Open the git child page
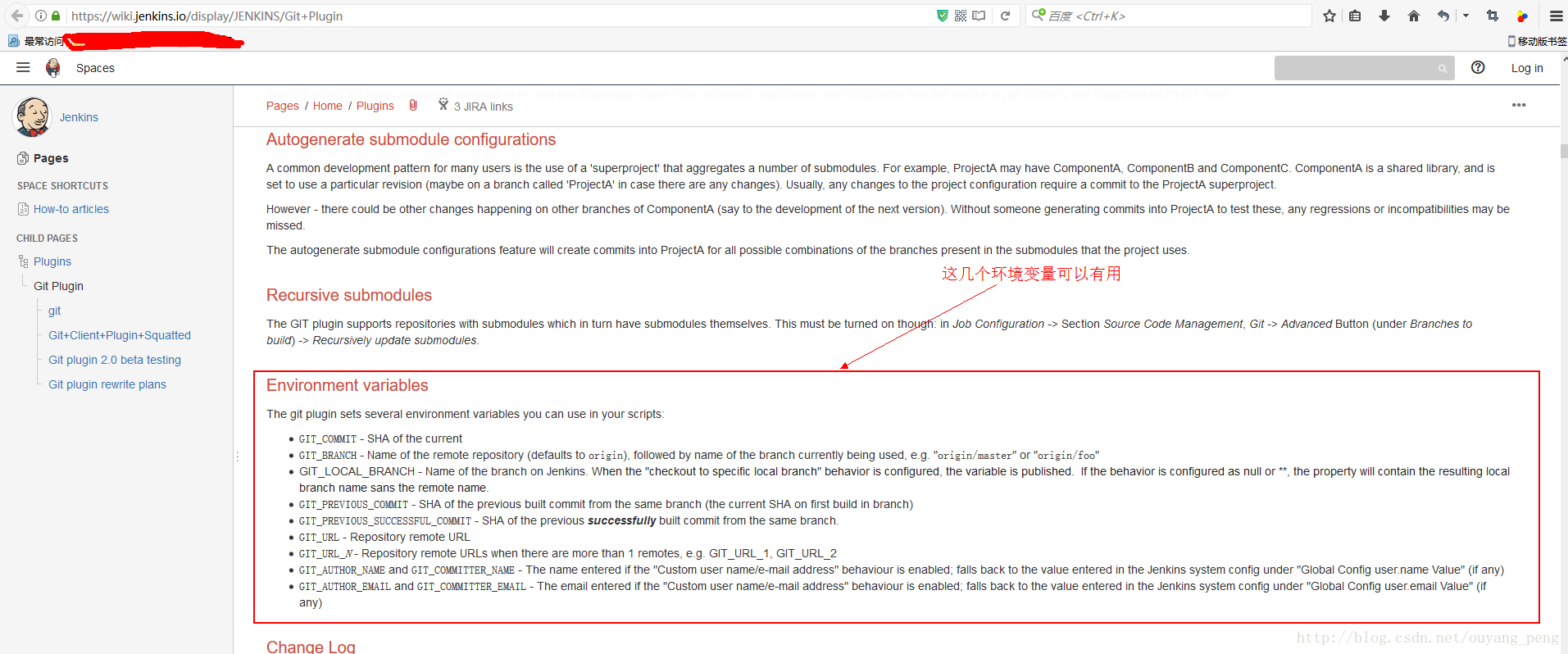 point(54,311)
